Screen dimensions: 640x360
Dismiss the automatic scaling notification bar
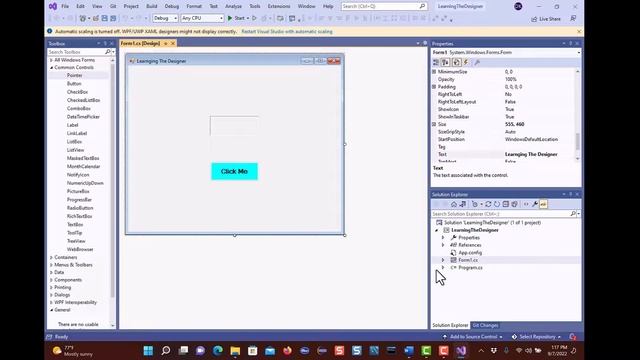[579, 31]
